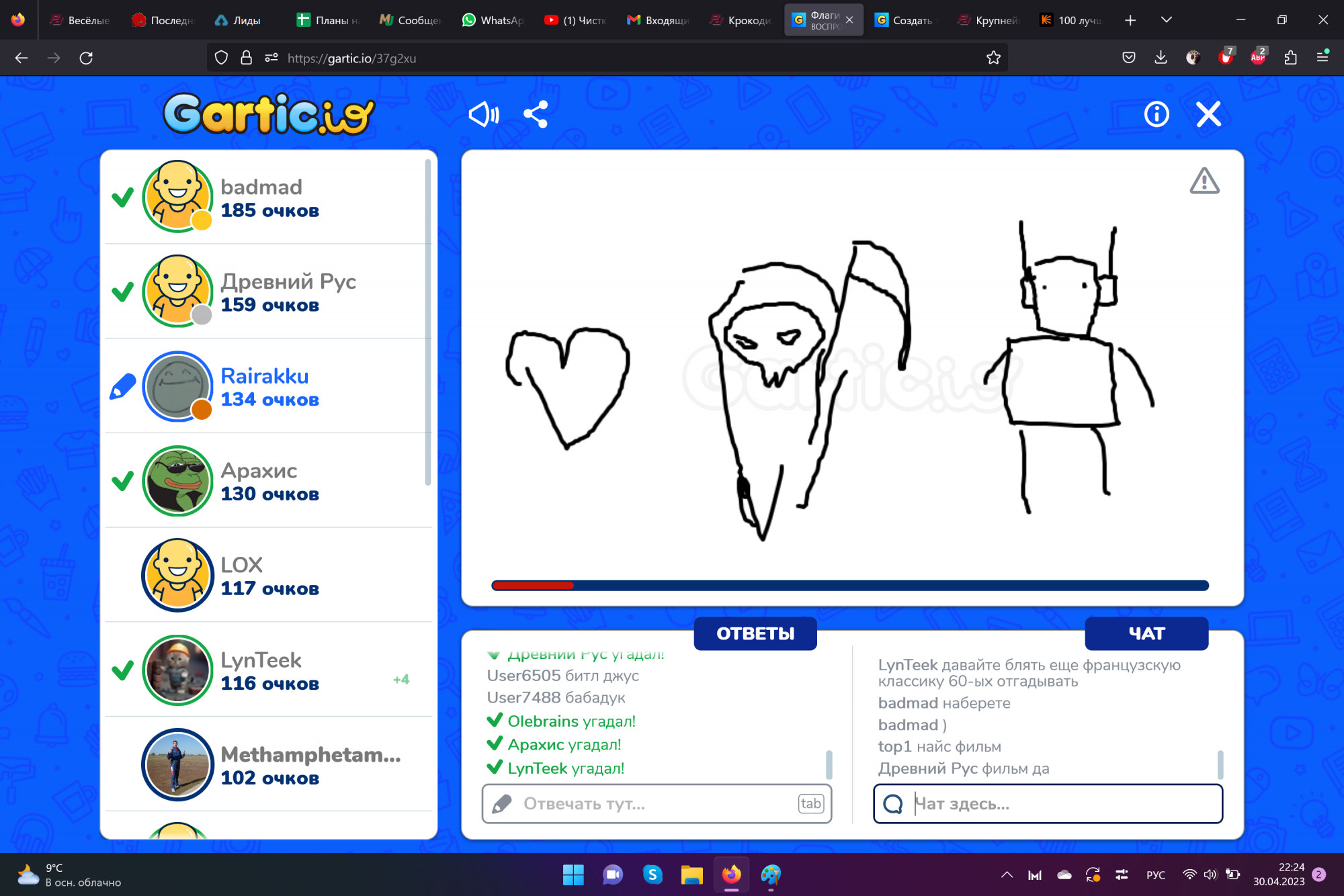Bookmark page with star icon
The height and width of the screenshot is (896, 1344).
(x=993, y=58)
